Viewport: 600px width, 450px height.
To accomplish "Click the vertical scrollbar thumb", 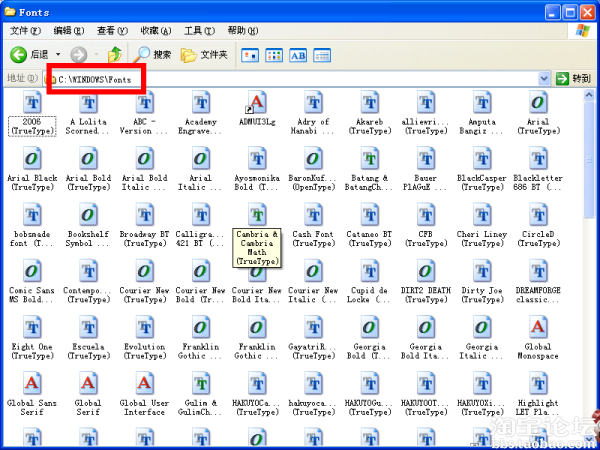I will coord(589,160).
